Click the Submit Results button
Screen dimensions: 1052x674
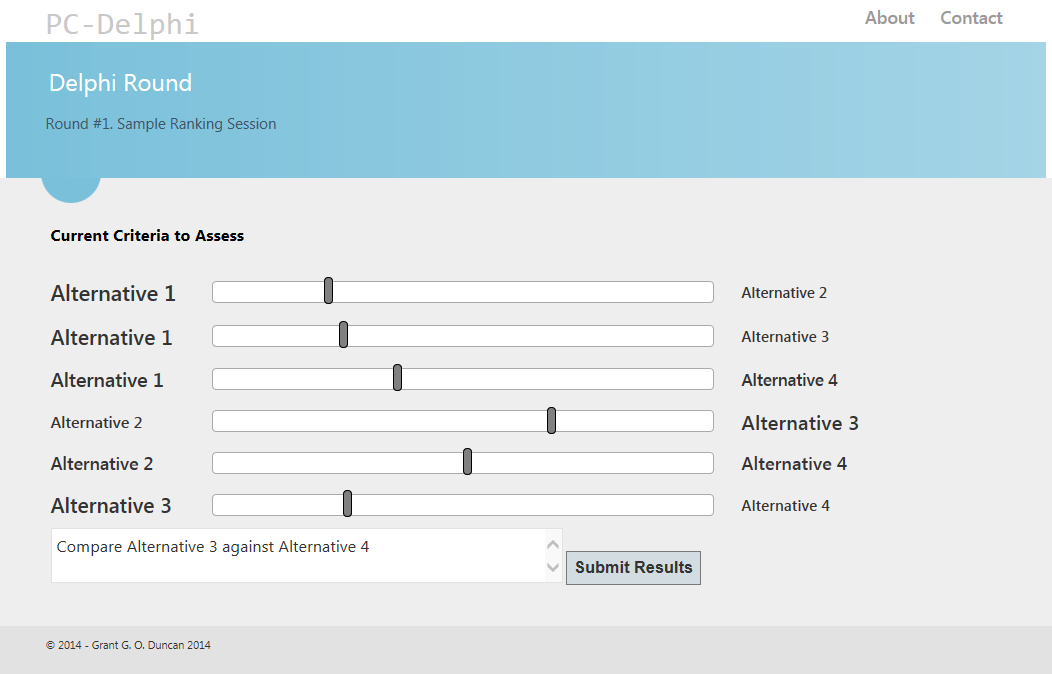(x=633, y=567)
